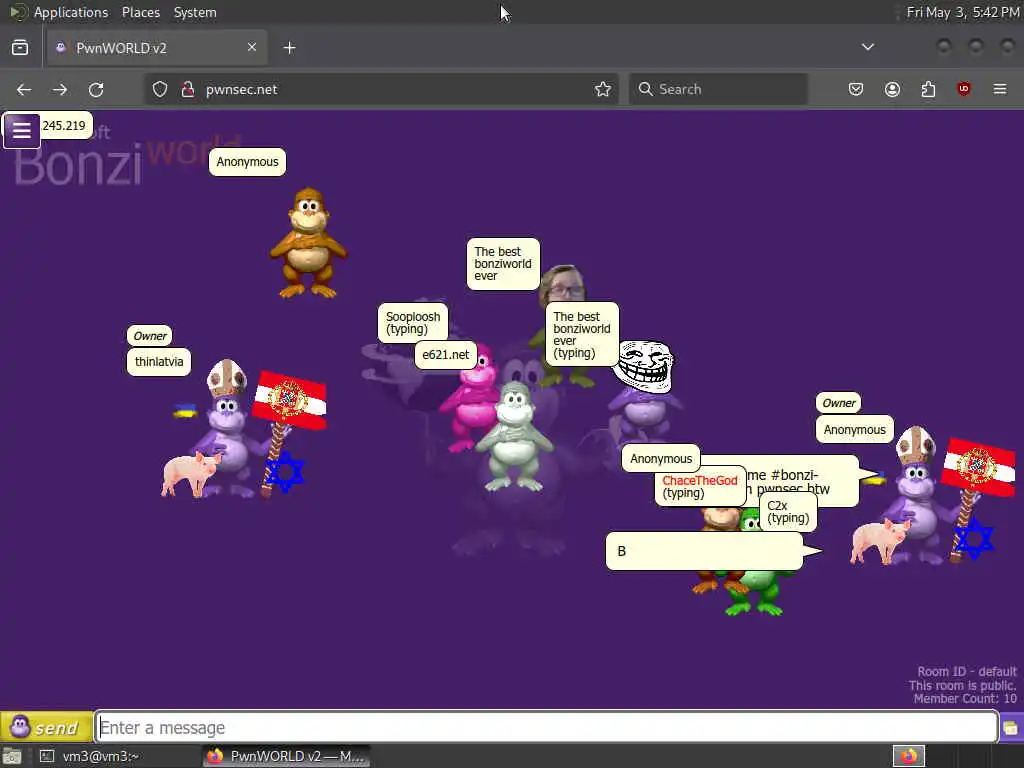1024x768 pixels.
Task: Click the Firefox tab overview icon
Action: pyautogui.click(x=20, y=48)
